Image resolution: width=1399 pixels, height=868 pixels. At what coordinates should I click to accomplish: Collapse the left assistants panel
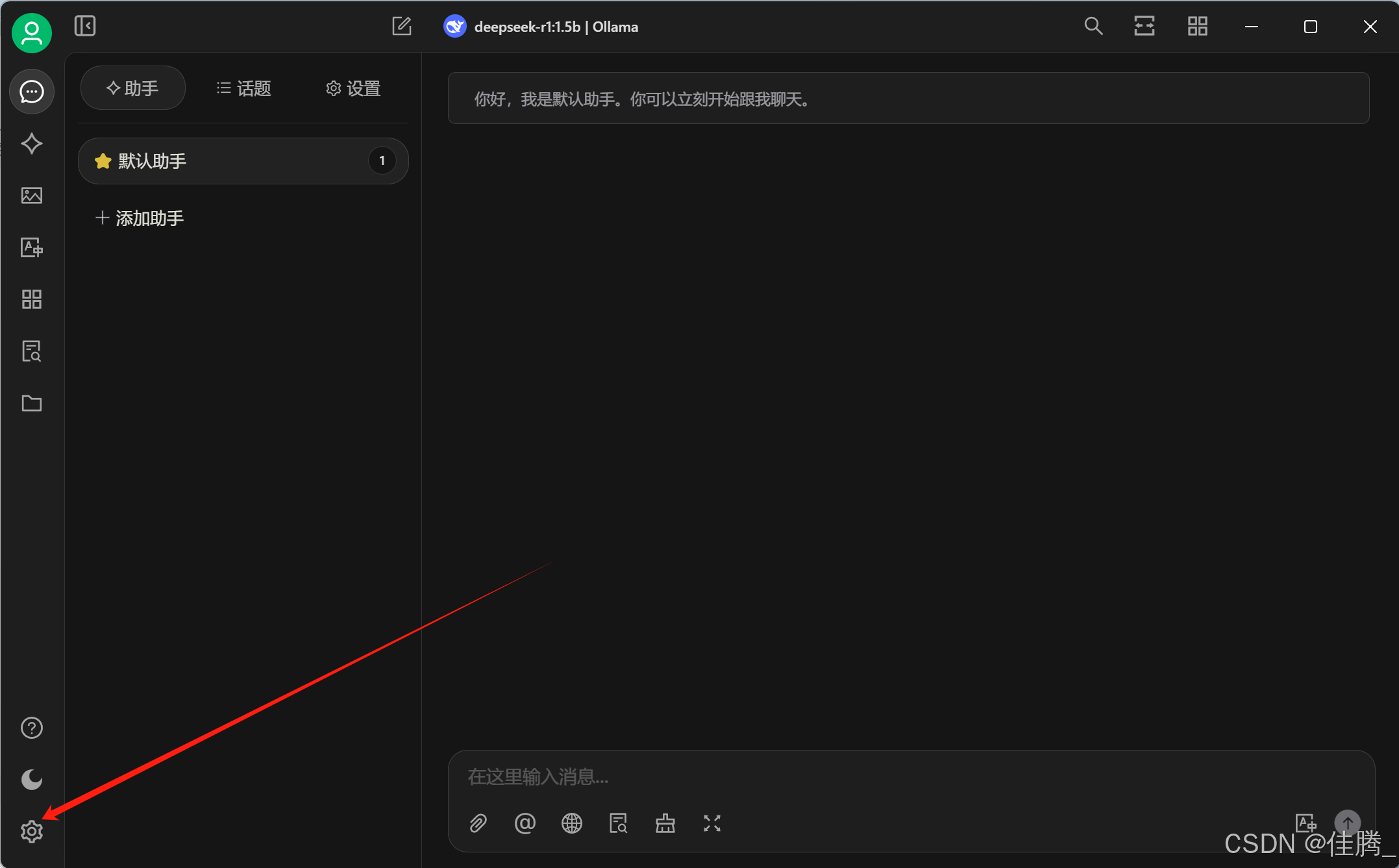coord(85,26)
